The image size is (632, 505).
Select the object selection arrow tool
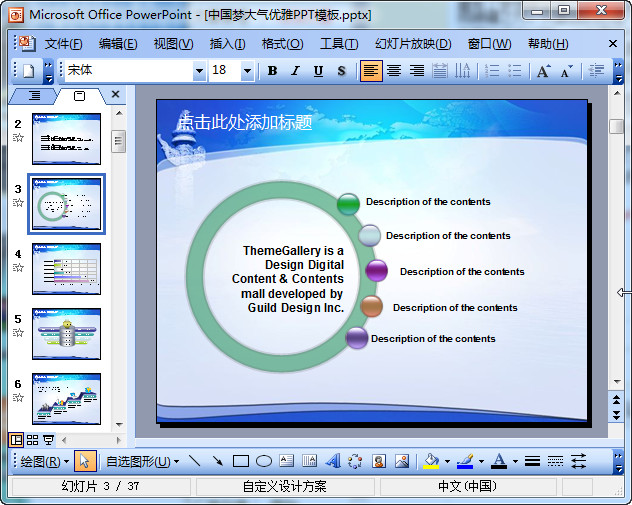pyautogui.click(x=85, y=461)
